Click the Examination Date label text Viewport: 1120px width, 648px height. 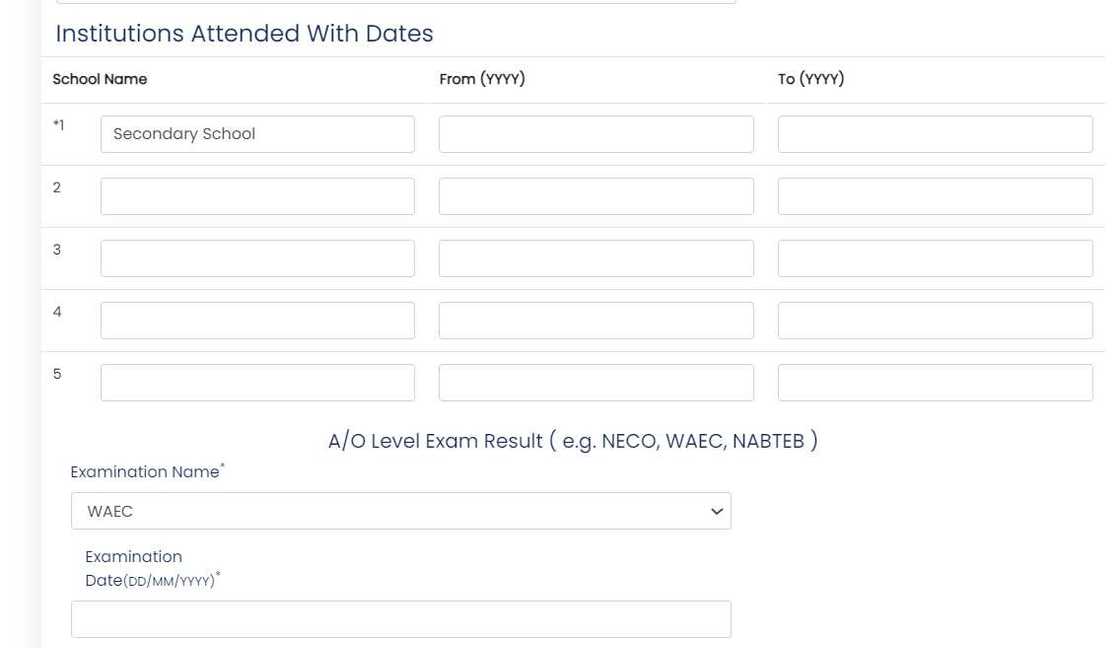pyautogui.click(x=134, y=567)
